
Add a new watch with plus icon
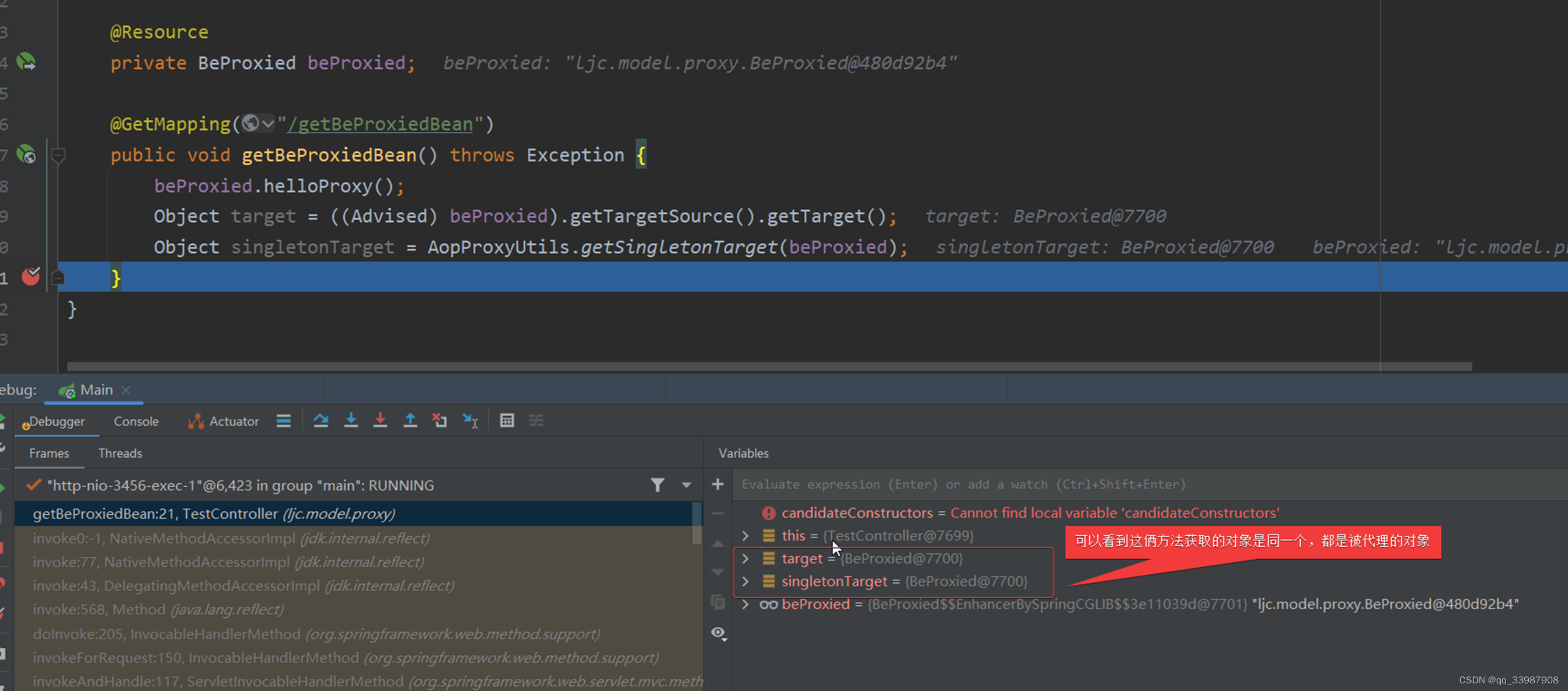[717, 484]
